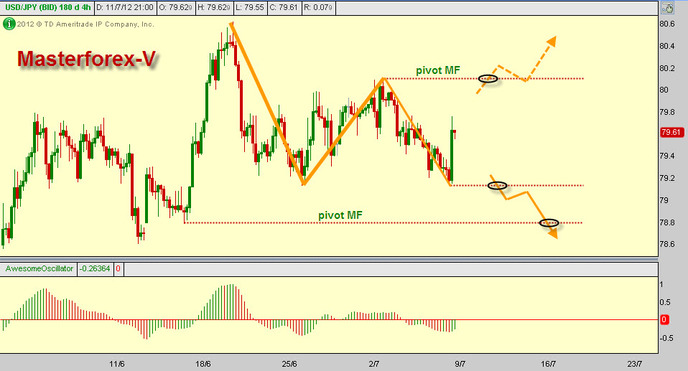Click the ellipse marker on the lower pivot MF line
The width and height of the screenshot is (688, 371).
(549, 223)
